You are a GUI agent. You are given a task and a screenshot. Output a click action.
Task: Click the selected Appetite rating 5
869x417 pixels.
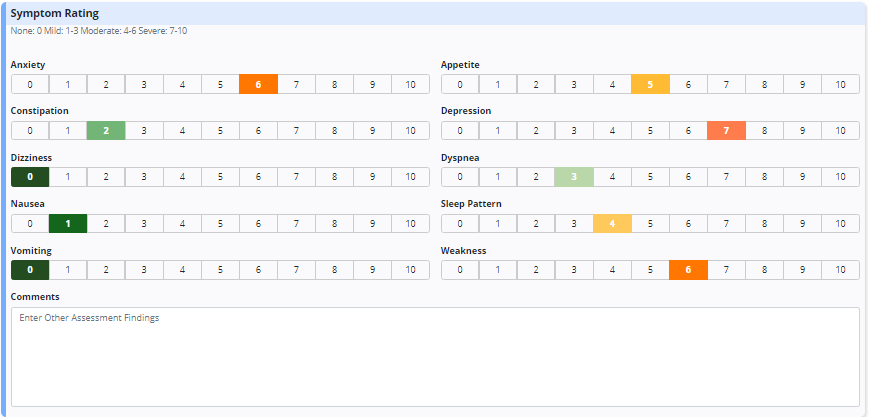[x=650, y=84]
